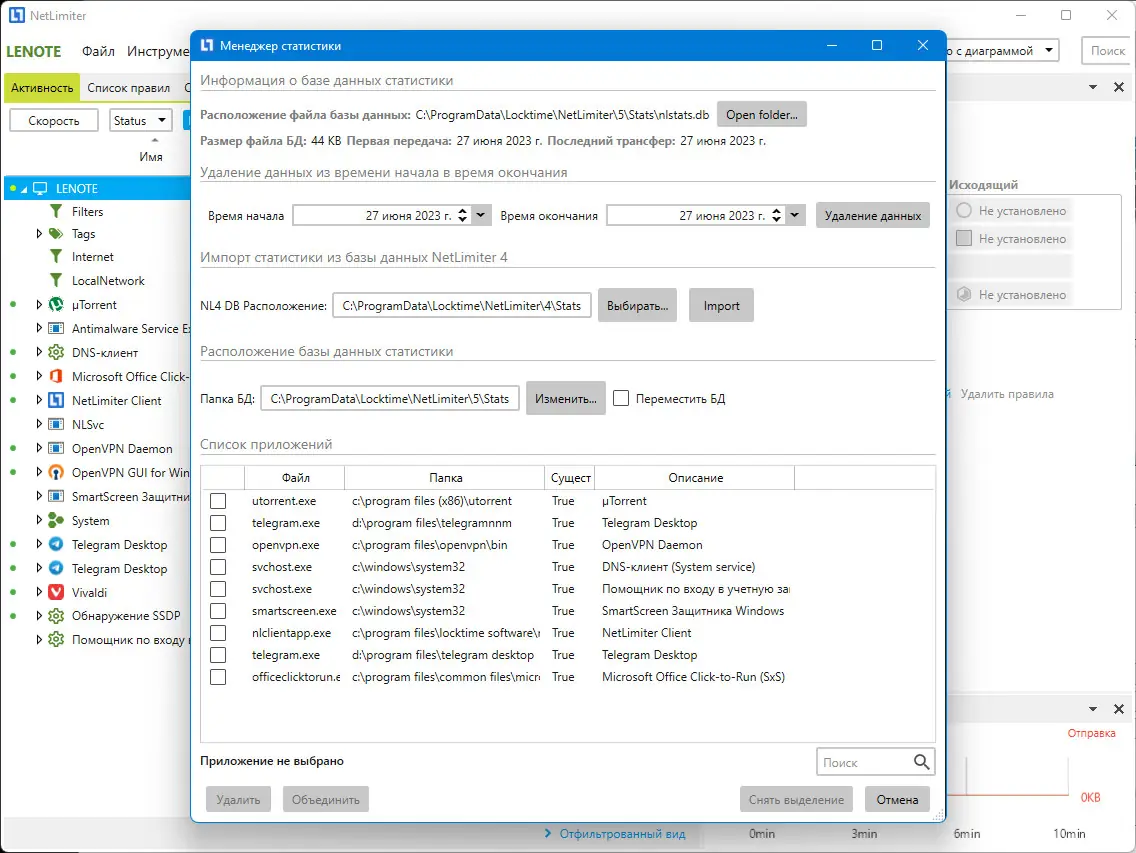The width and height of the screenshot is (1136, 853).
Task: Select first Не установлено radio in Исходящий
Action: 964,210
